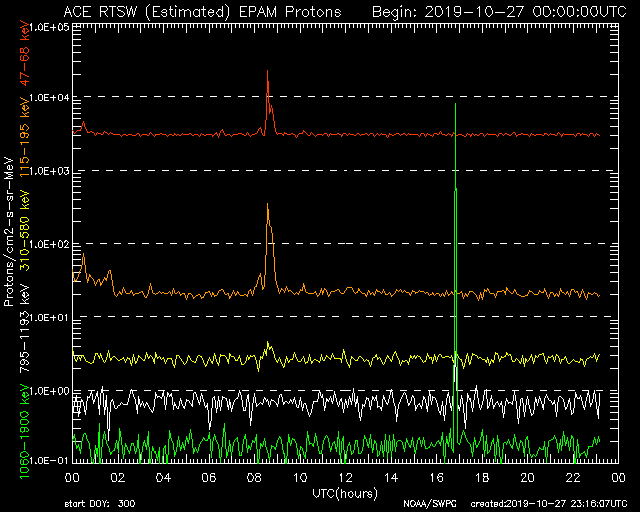Click the 12 hour tick on x-axis
The width and height of the screenshot is (640, 512).
(343, 479)
